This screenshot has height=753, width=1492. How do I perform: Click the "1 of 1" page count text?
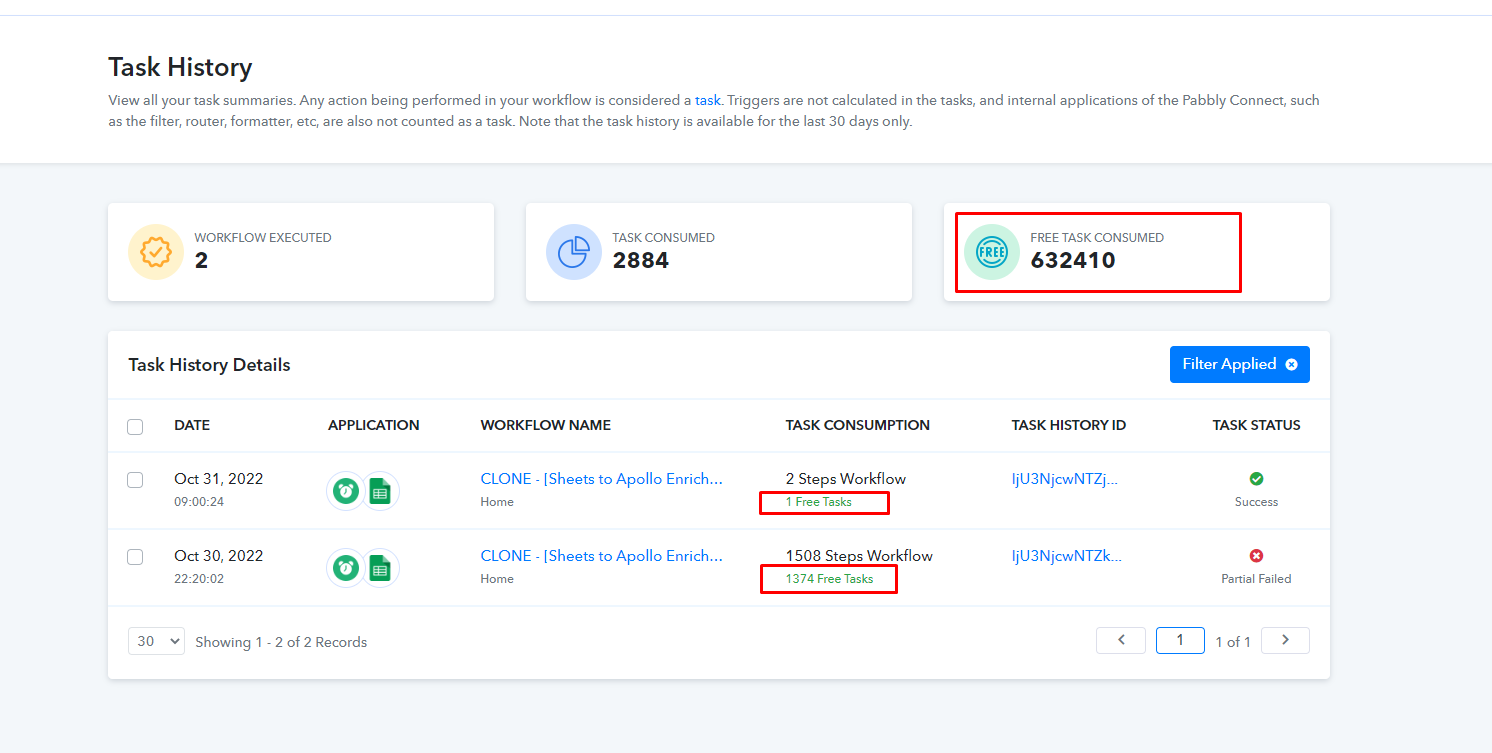tap(1233, 642)
